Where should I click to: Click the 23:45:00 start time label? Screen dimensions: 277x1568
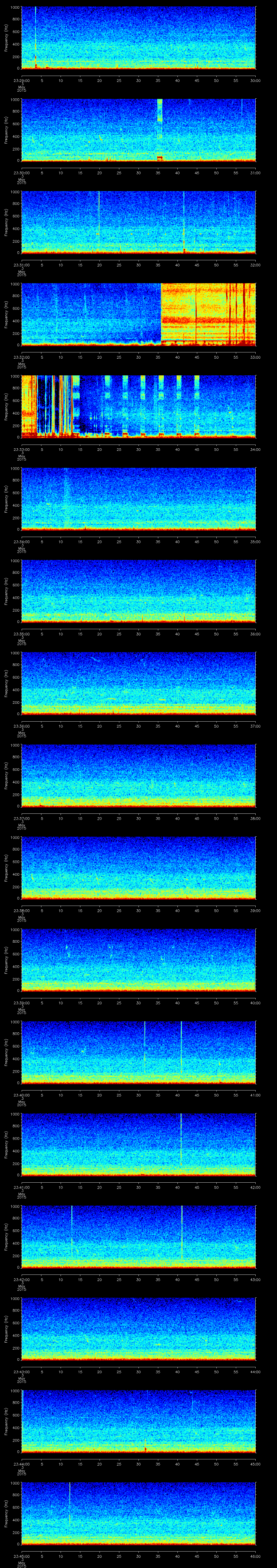coord(21,1556)
